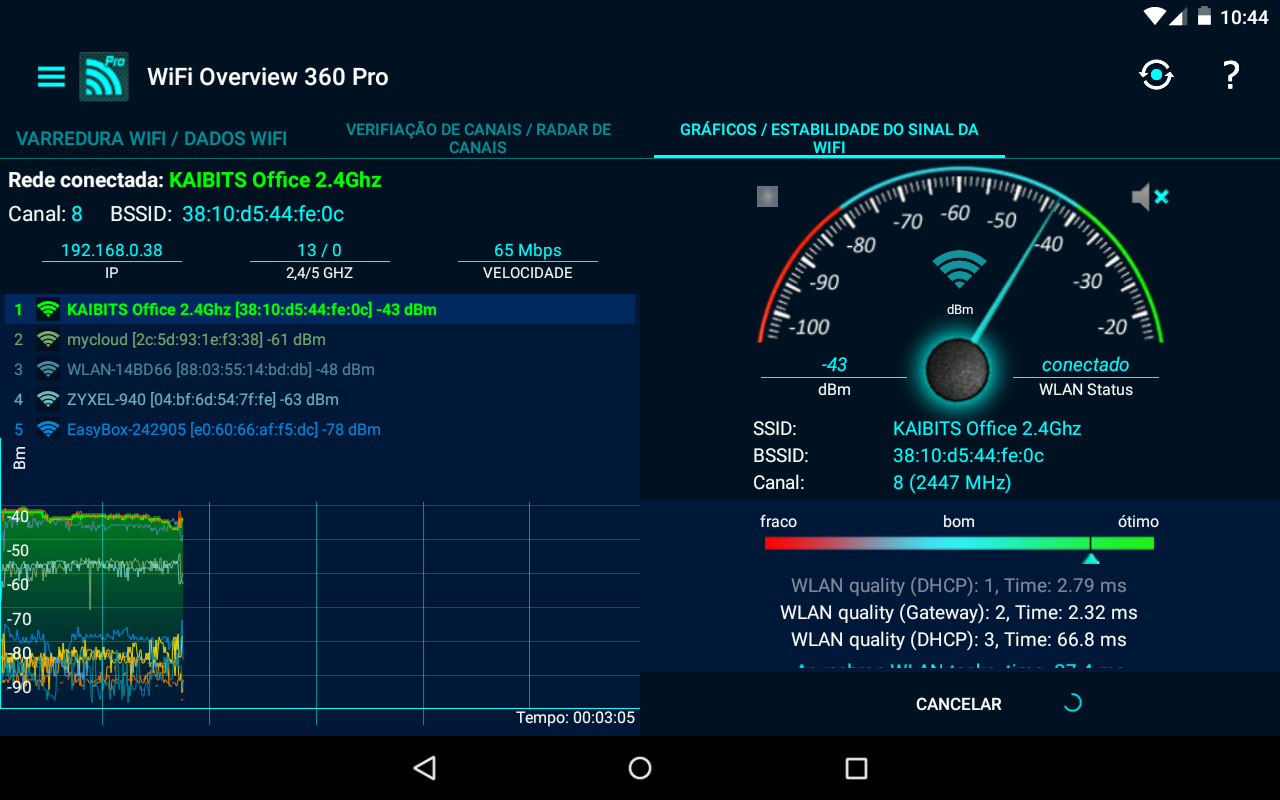Tap the CANCELAR button
The image size is (1280, 800).
[958, 704]
